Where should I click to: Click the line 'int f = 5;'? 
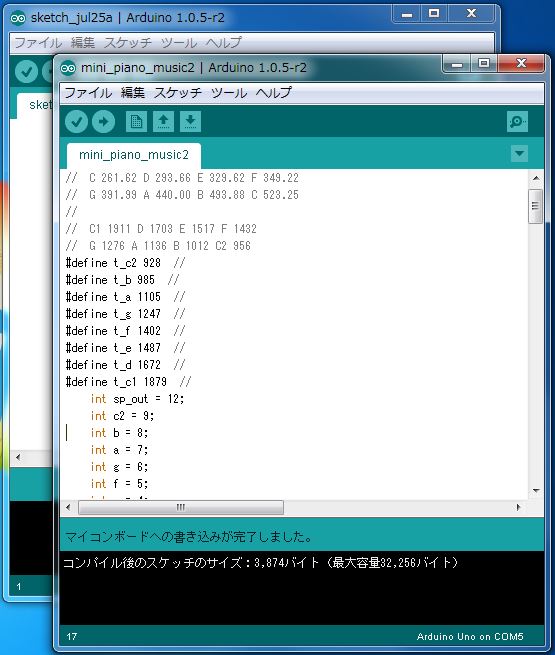119,484
